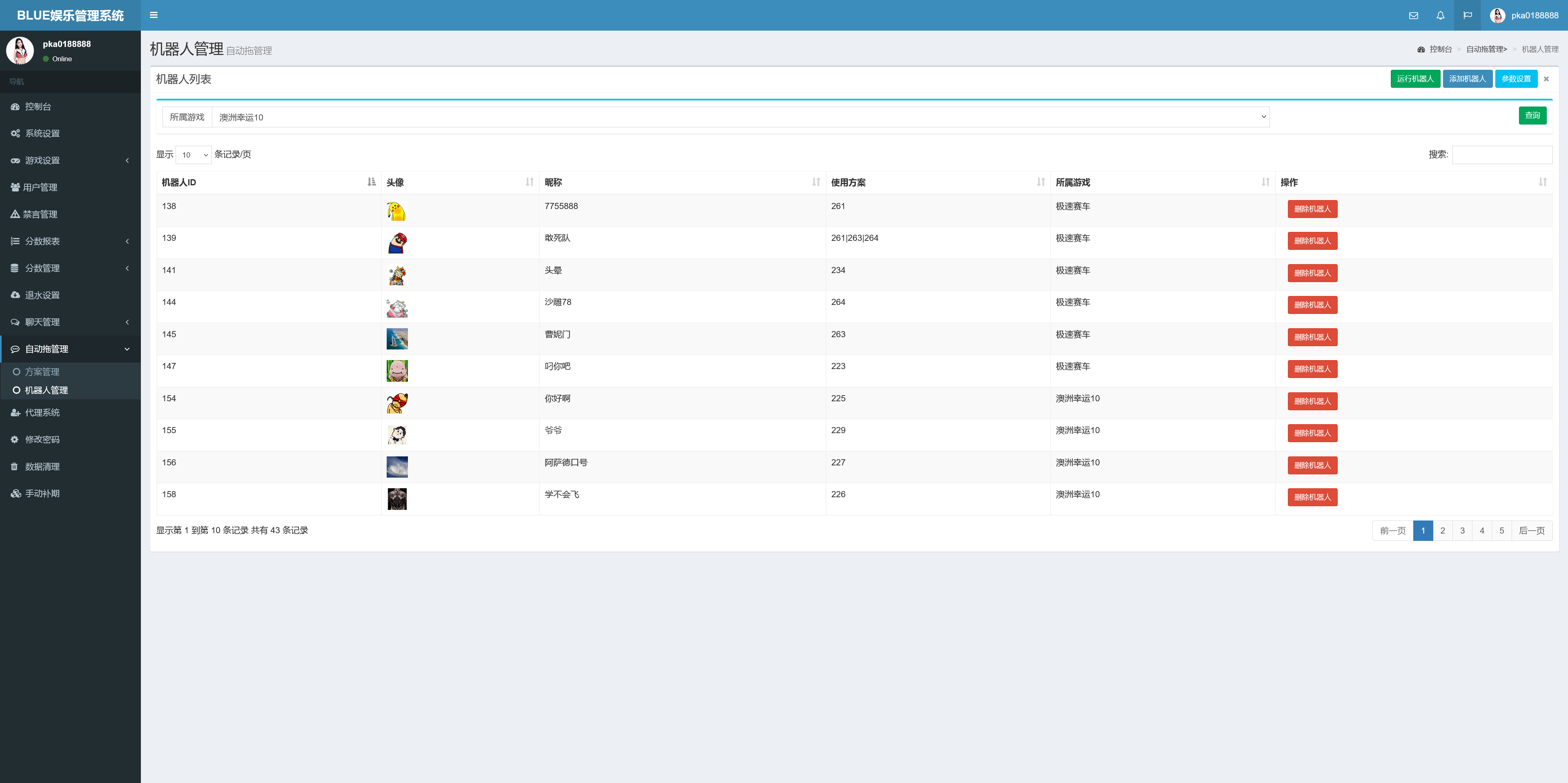Viewport: 1568px width, 783px height.
Task: Open the 所属游戏 game dropdown
Action: tap(740, 117)
